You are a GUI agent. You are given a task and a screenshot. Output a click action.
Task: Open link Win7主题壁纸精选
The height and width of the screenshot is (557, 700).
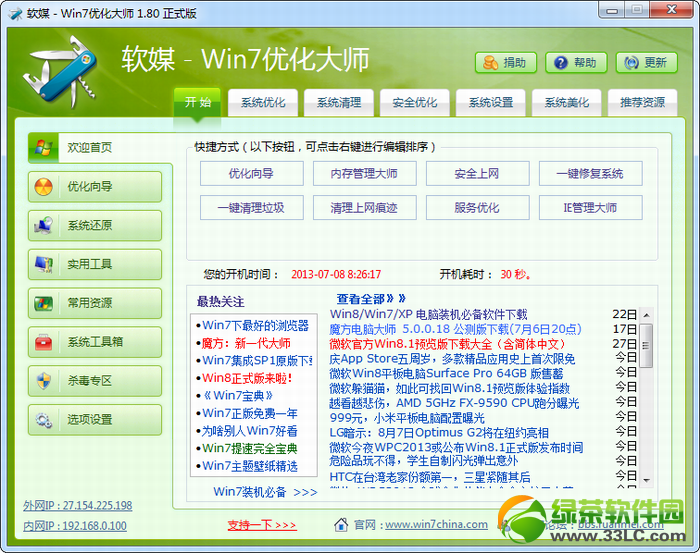(x=250, y=466)
